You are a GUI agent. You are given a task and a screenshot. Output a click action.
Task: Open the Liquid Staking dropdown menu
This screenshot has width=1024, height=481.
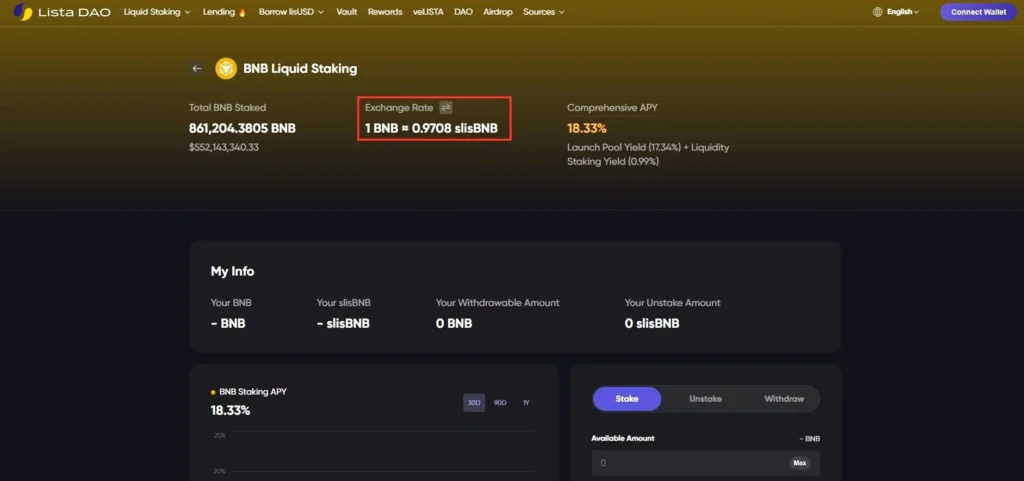coord(157,12)
